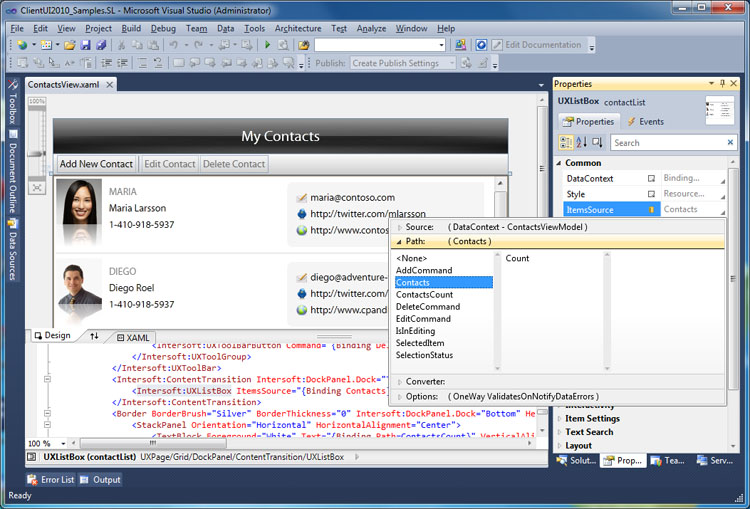Click the Fit-to-view icon under zoom slider

[37, 187]
